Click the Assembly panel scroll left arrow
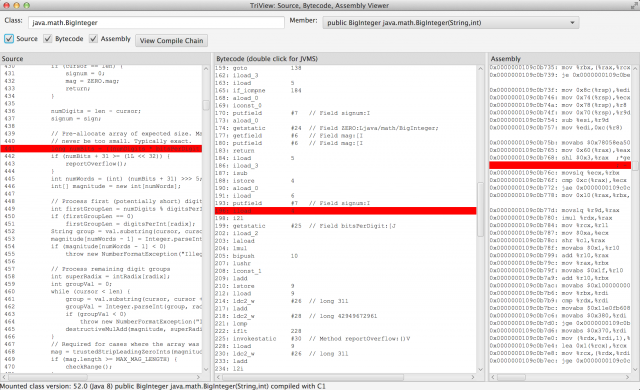Image resolution: width=640 pixels, height=390 pixels. coord(493,377)
